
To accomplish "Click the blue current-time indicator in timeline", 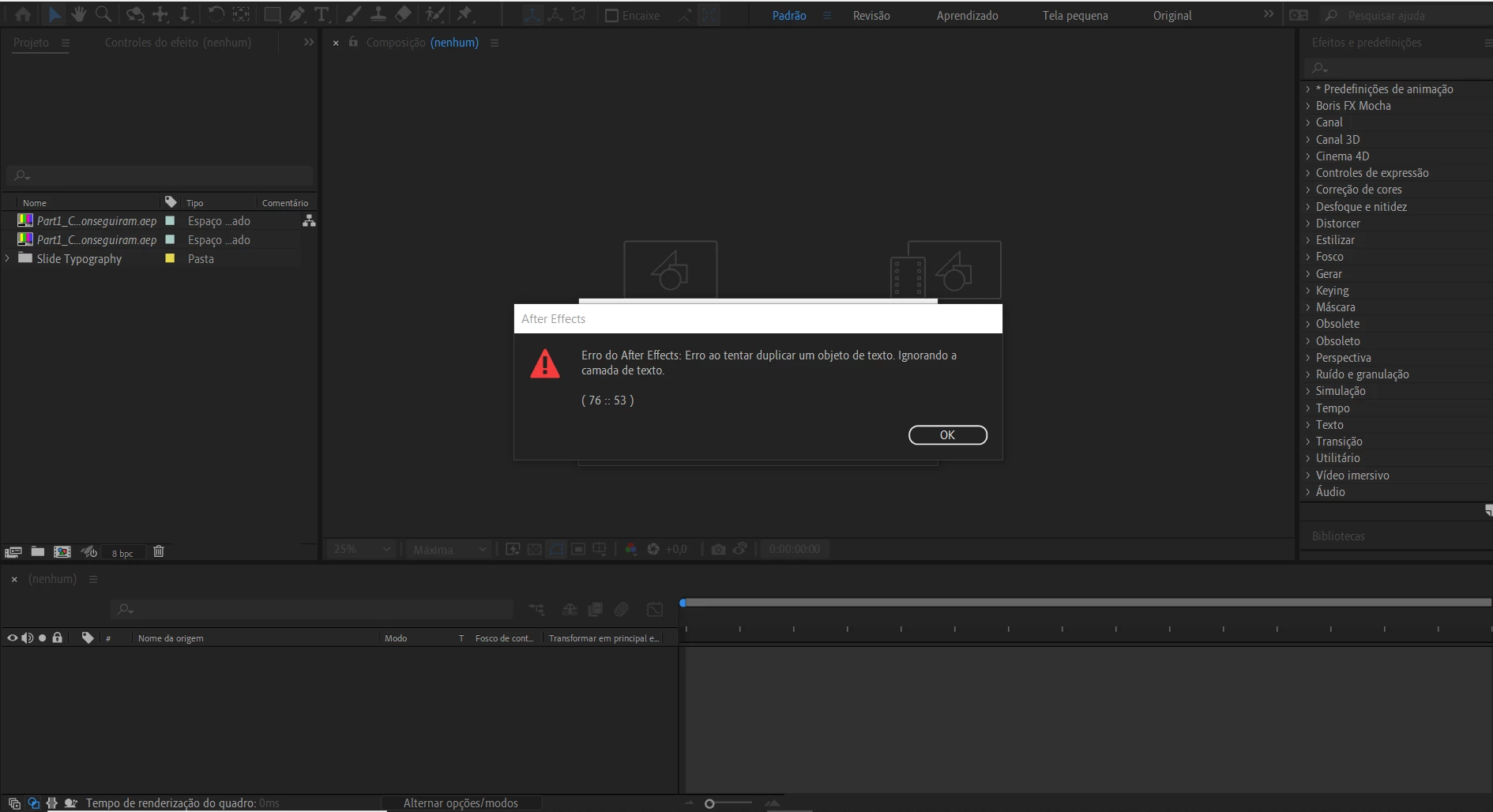I will point(683,603).
